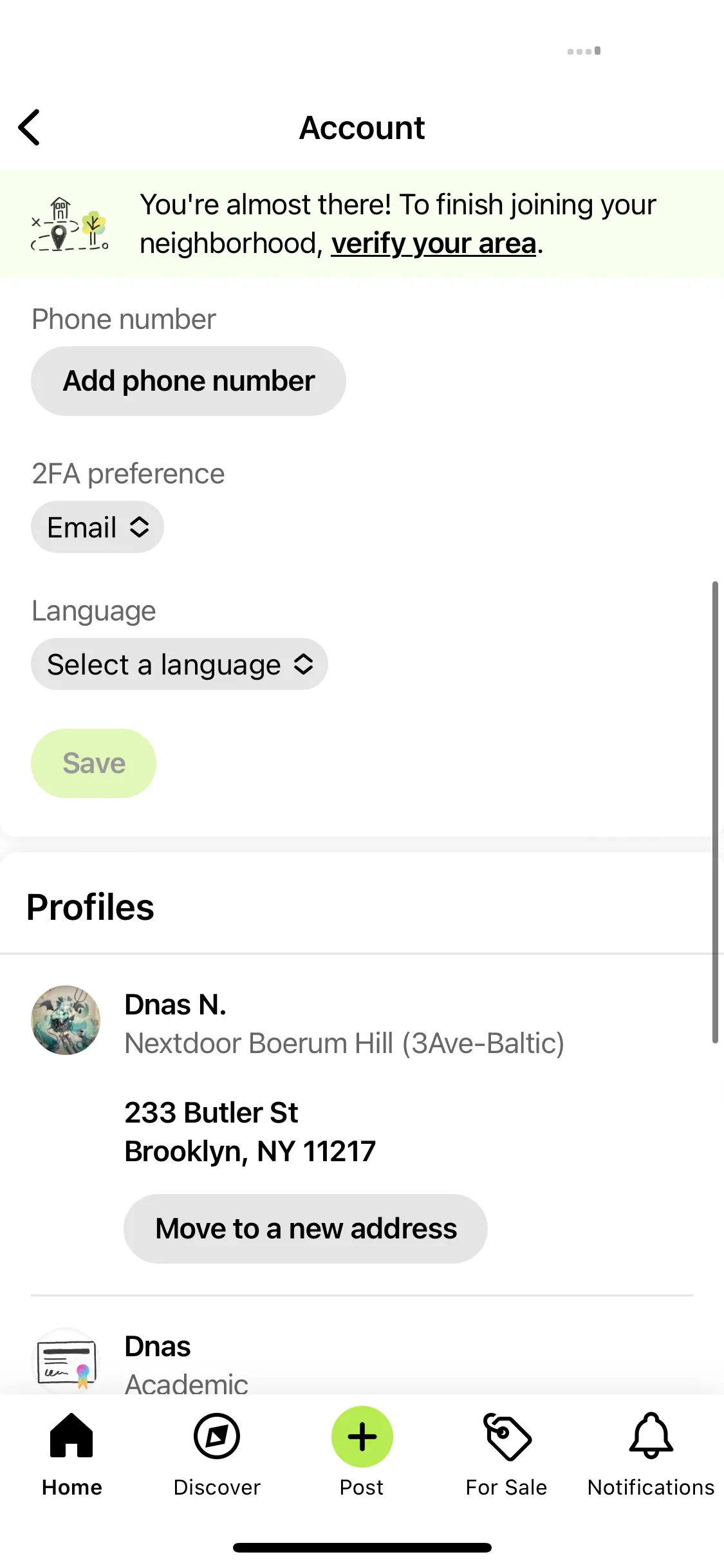Screen dimensions: 724x1568
Task: Tap the neighborhood map illustration icon
Action: (70, 224)
